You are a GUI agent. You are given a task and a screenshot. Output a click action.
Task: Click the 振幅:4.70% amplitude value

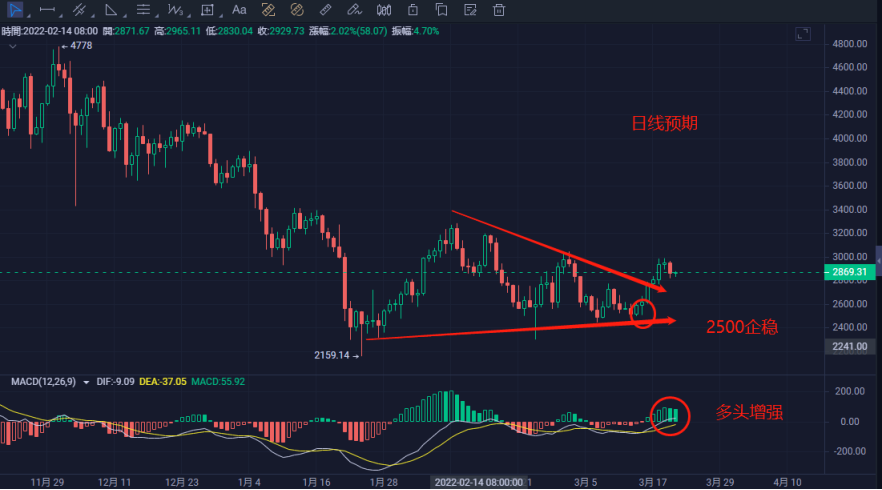415,31
